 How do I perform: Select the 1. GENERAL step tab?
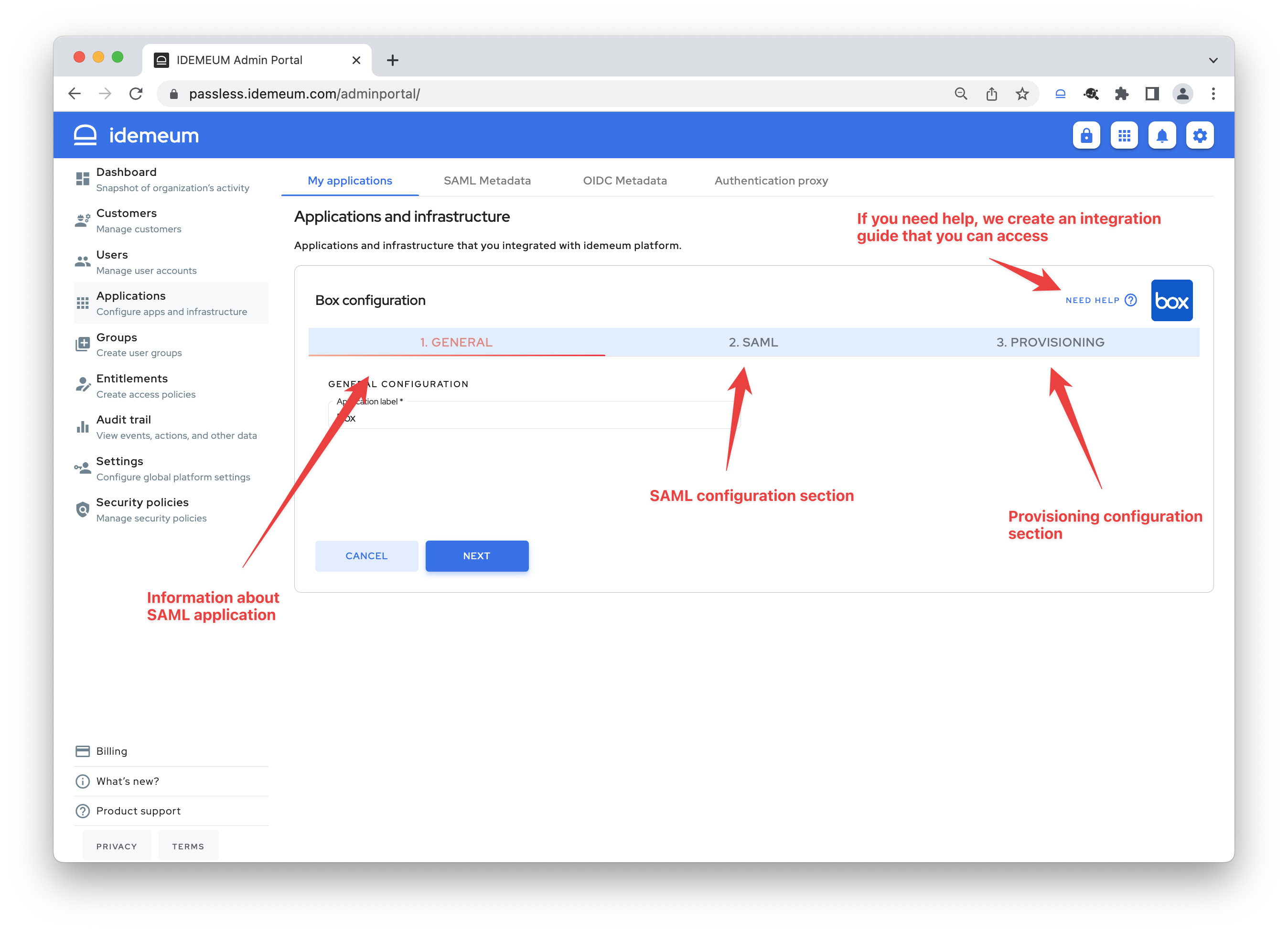point(457,342)
